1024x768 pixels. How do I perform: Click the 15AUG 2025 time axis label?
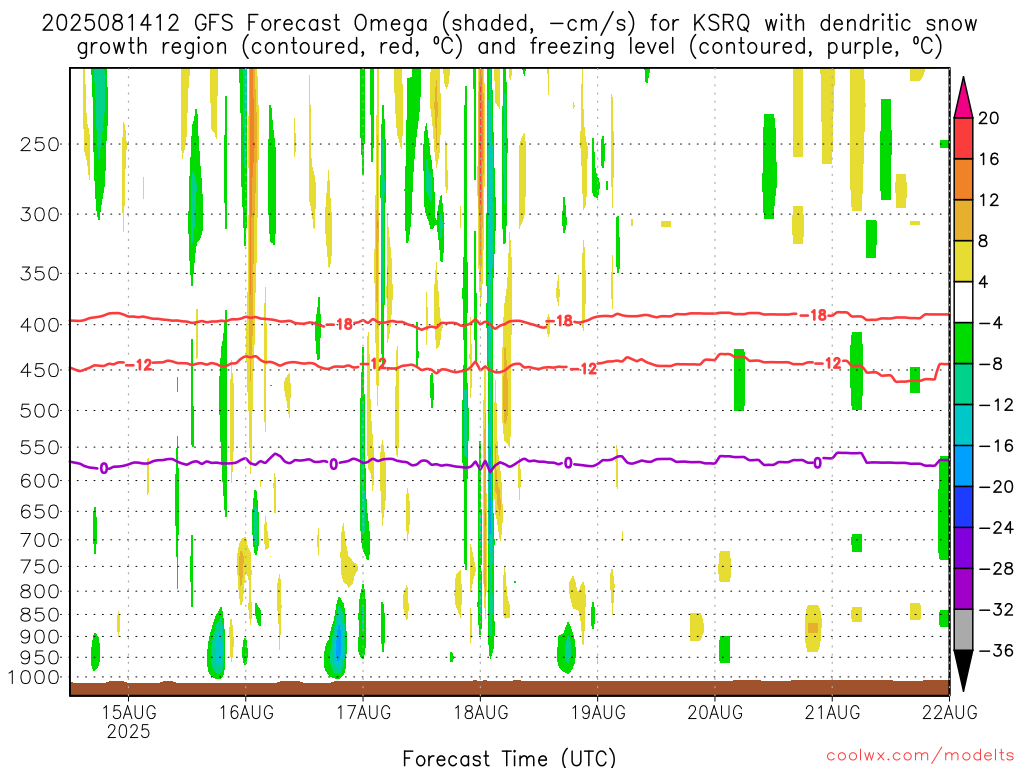coord(129,722)
